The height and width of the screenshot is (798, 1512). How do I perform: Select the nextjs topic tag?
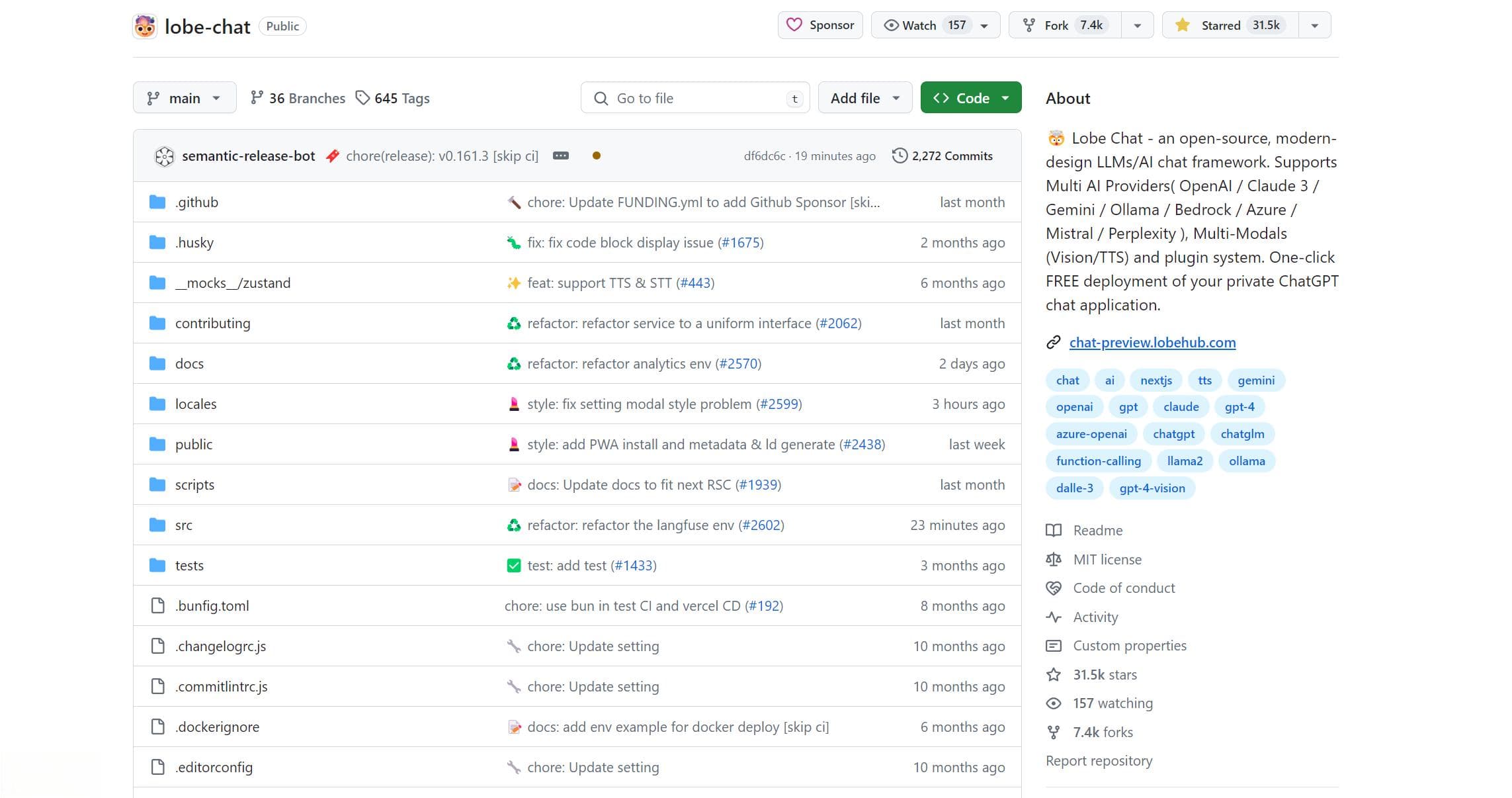coord(1156,380)
